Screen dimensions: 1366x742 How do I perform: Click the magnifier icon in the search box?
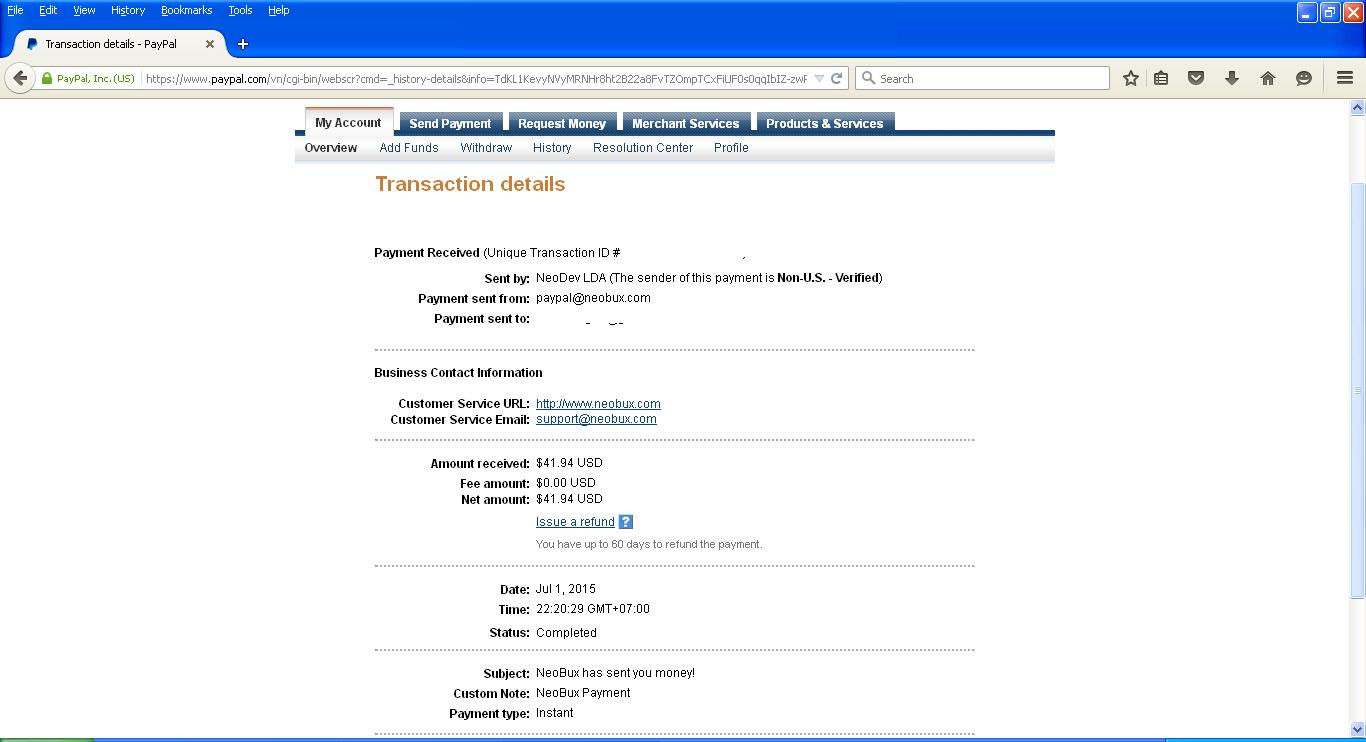click(x=868, y=78)
